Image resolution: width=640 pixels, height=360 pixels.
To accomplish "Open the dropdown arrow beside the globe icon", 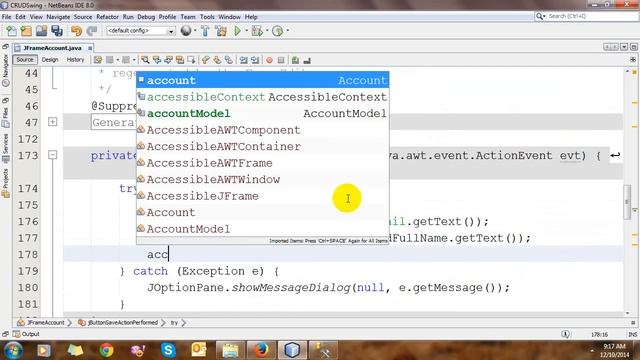I will 195,31.
